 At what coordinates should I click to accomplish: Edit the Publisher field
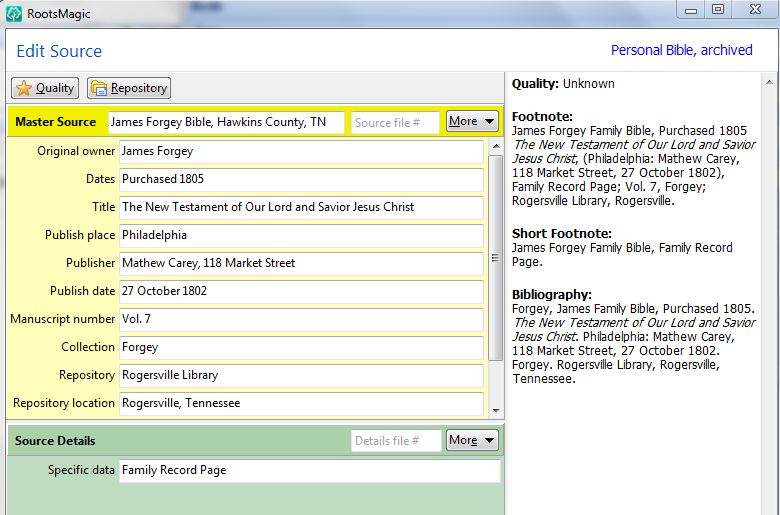click(x=301, y=263)
